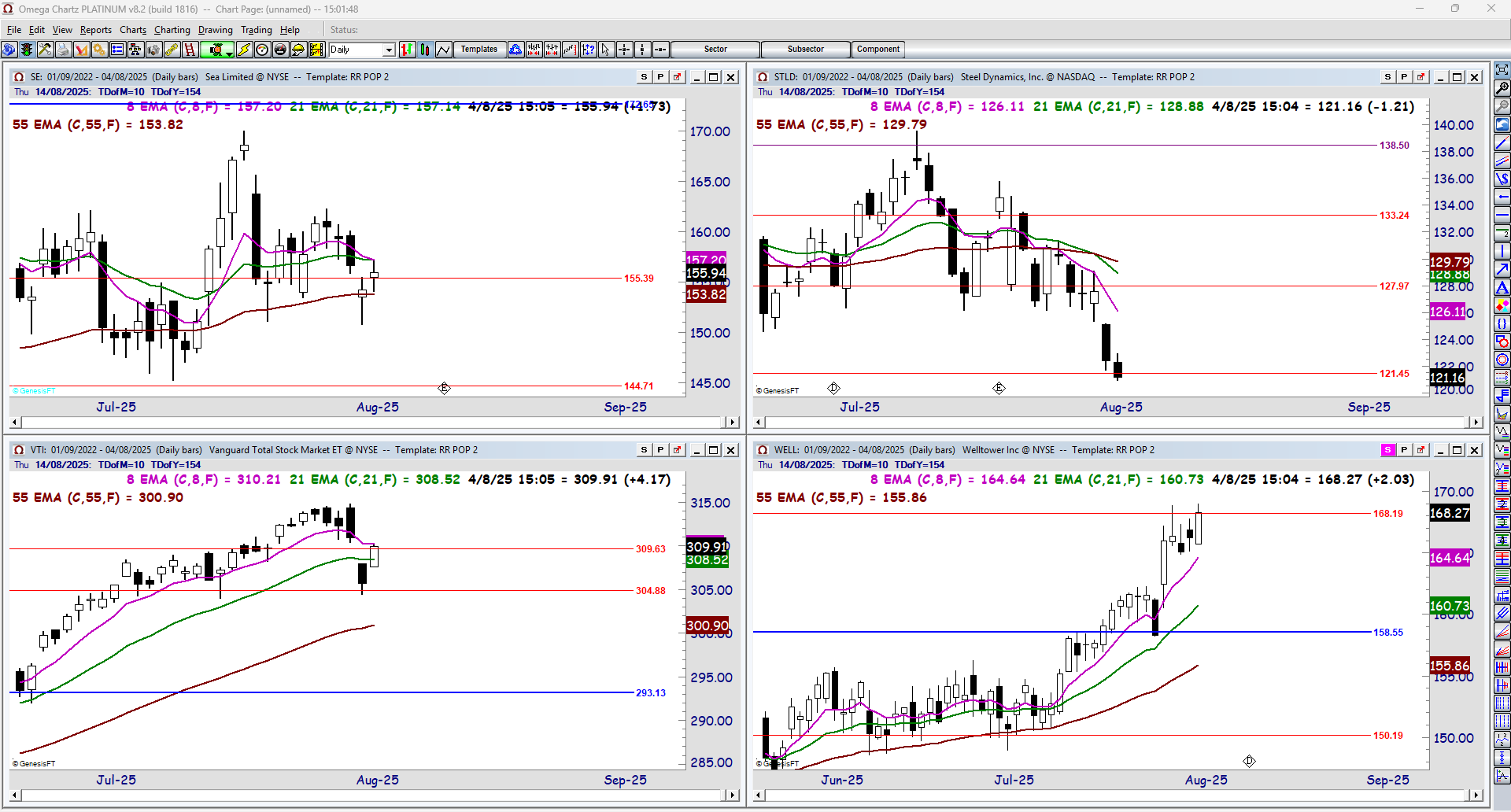Select the circle drawing tool
Image resolution: width=1511 pixels, height=812 pixels.
[1502, 360]
